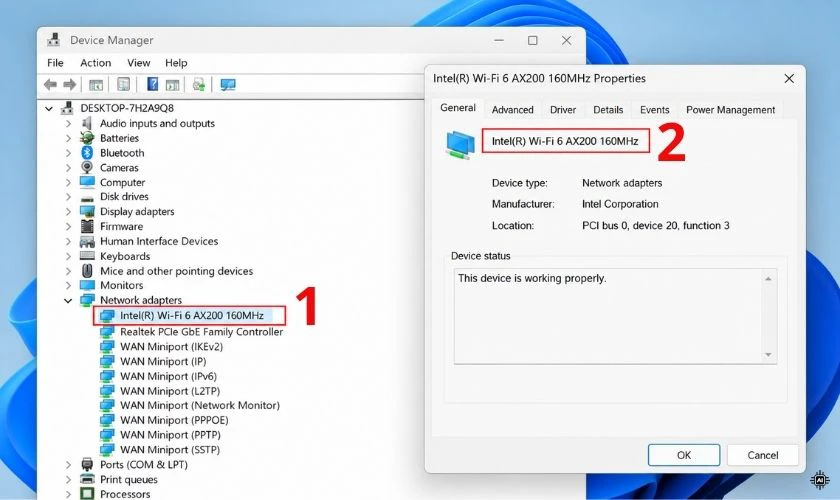Select the Human Interface Devices icon
Viewport: 840px width, 500px height.
click(x=87, y=241)
